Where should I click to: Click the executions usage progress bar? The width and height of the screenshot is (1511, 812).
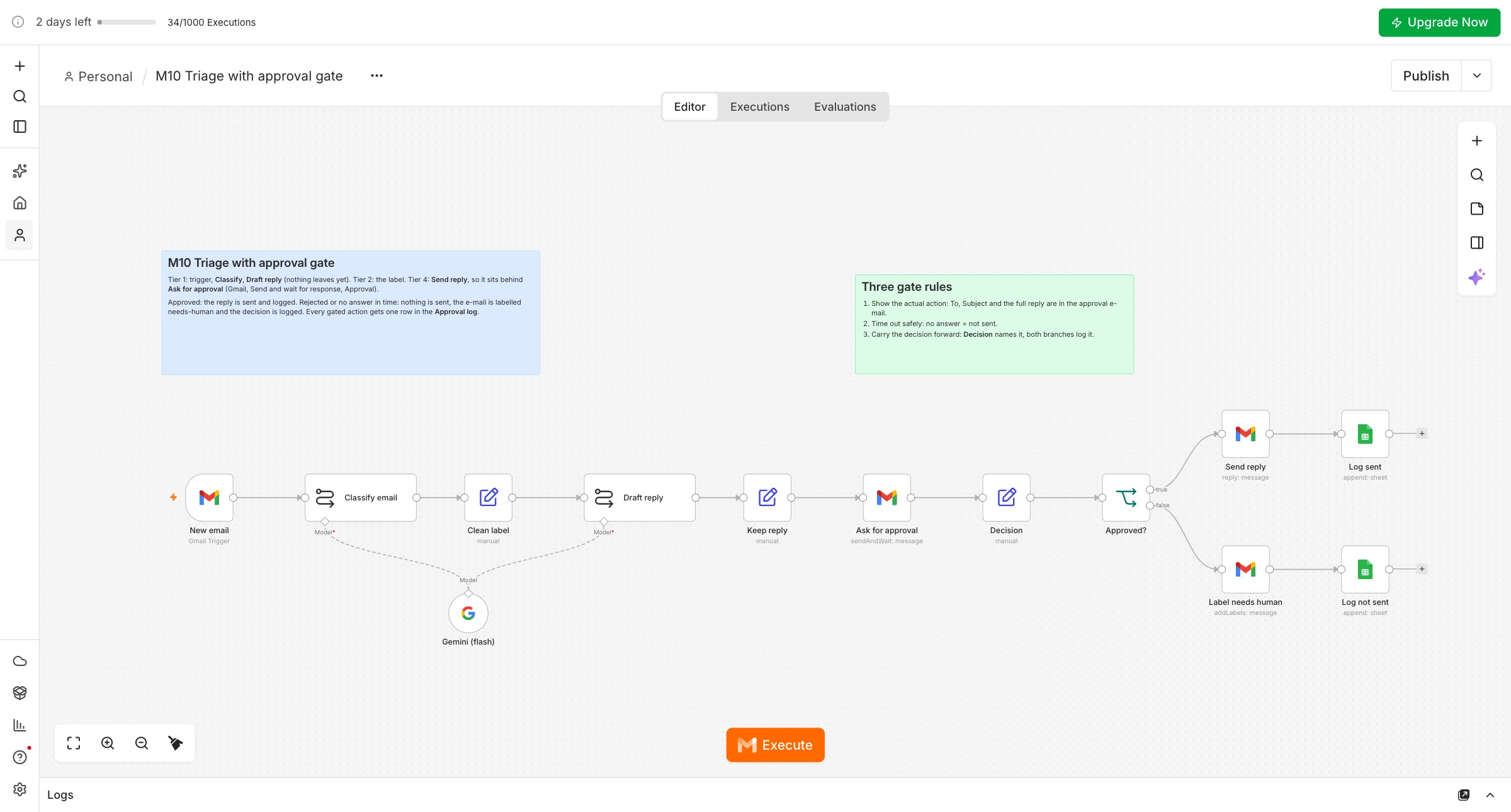[x=127, y=22]
